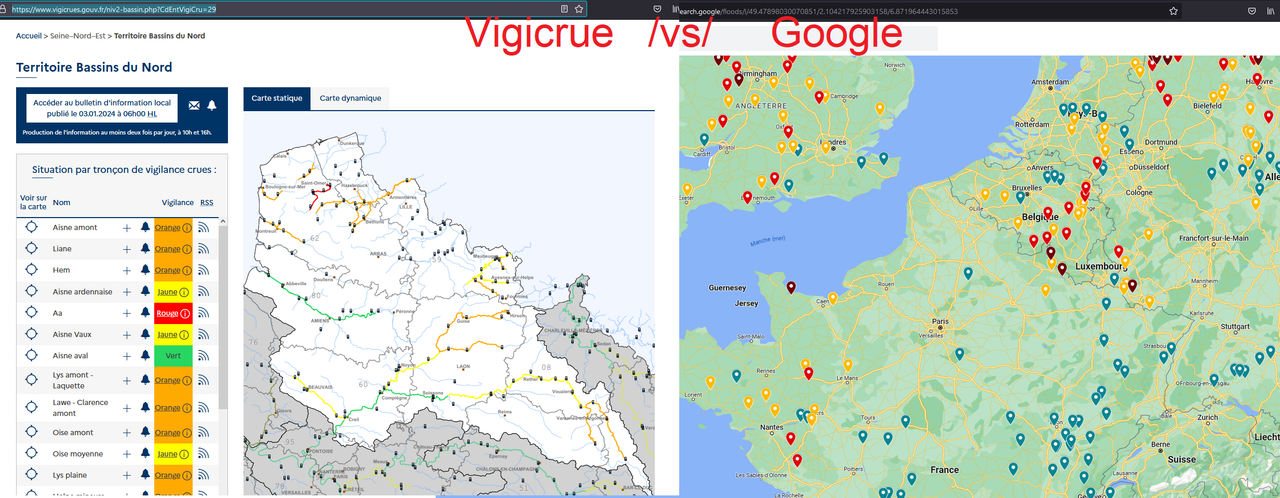Open the RSS feed for Oise amont
This screenshot has height=498, width=1280.
[x=204, y=433]
